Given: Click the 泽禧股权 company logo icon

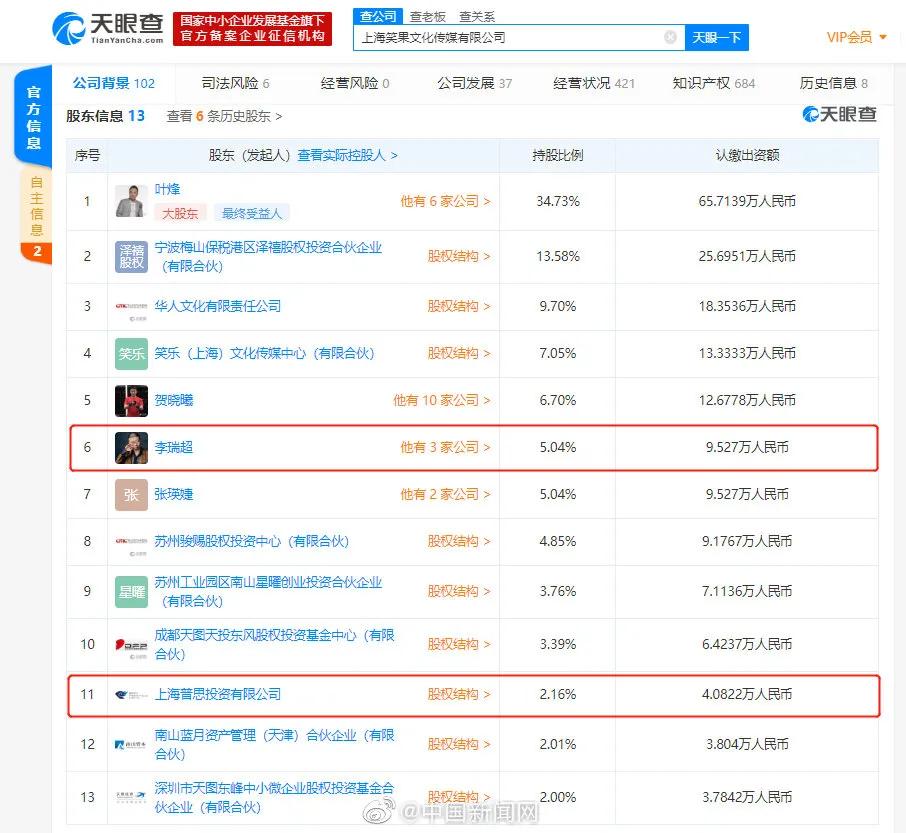Looking at the screenshot, I should pyautogui.click(x=131, y=257).
